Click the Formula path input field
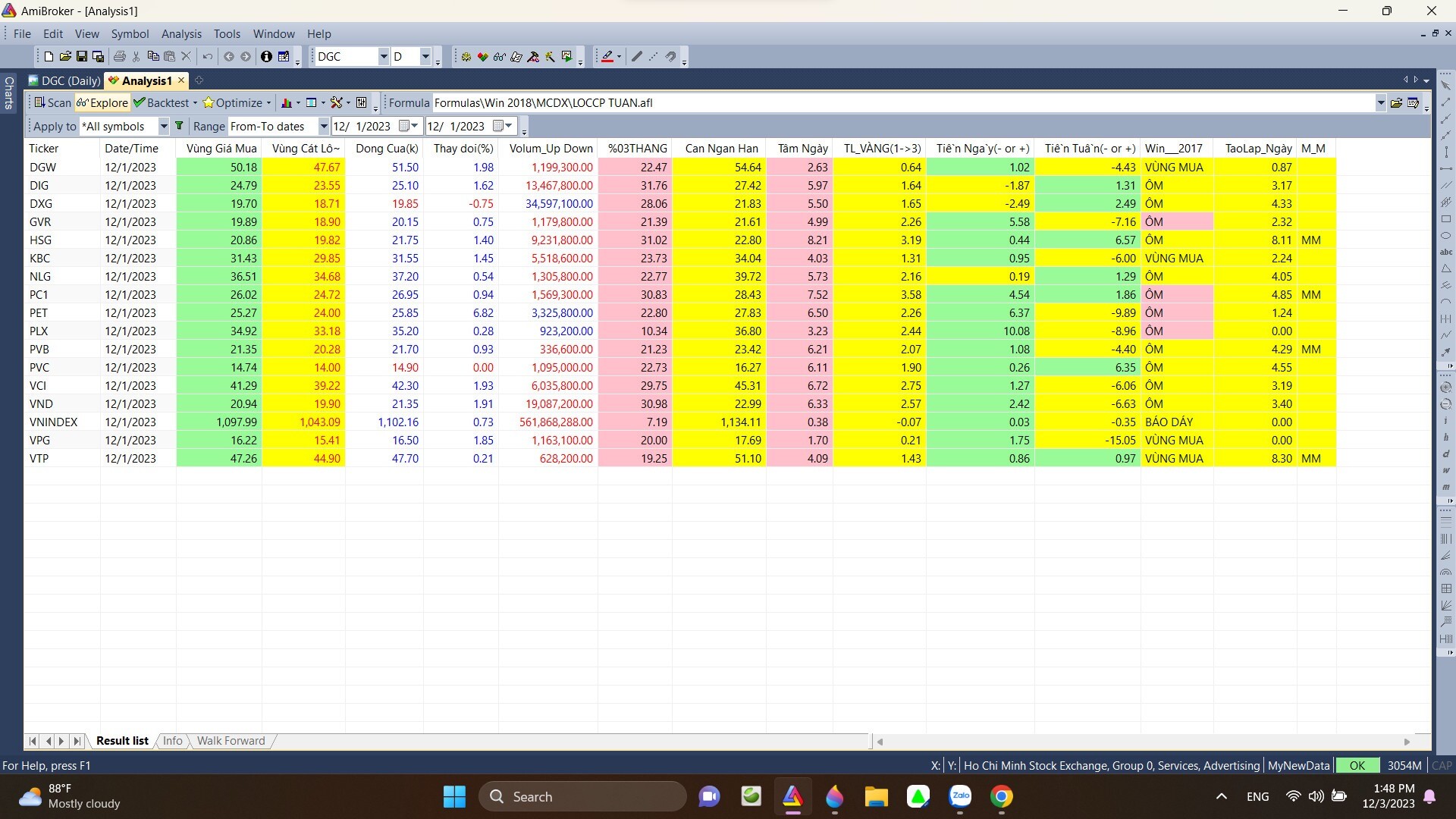The height and width of the screenshot is (819, 1456). [x=902, y=103]
